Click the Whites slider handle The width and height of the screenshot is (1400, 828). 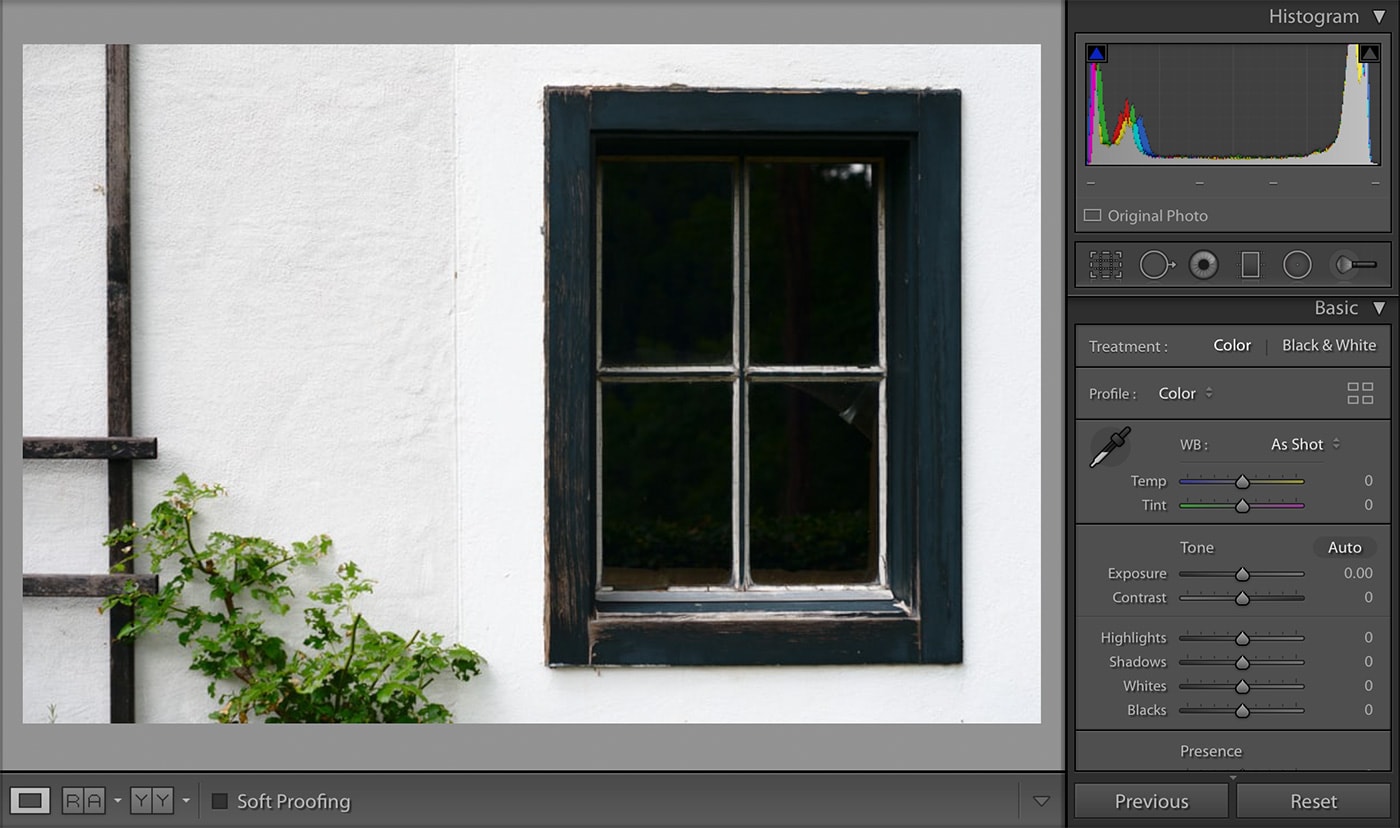[1242, 686]
